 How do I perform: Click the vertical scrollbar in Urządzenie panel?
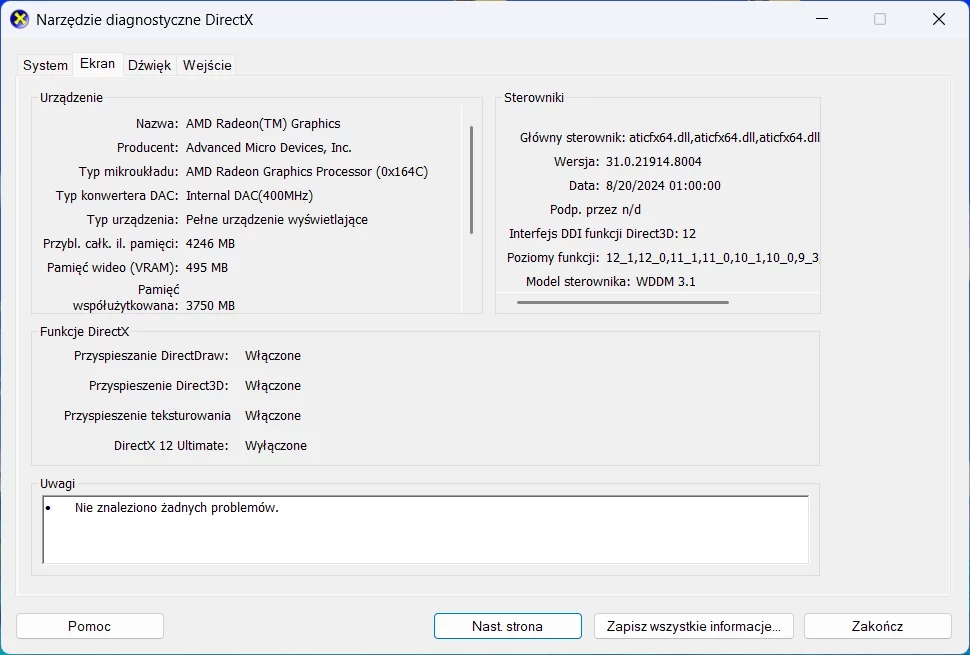[471, 180]
